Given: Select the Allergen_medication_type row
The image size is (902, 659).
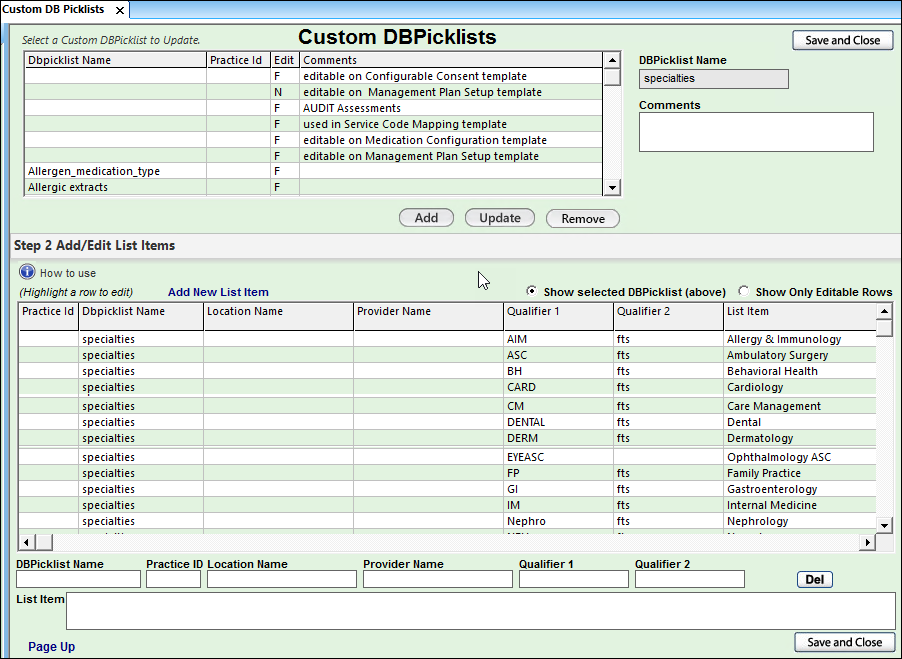Looking at the screenshot, I should coord(314,171).
